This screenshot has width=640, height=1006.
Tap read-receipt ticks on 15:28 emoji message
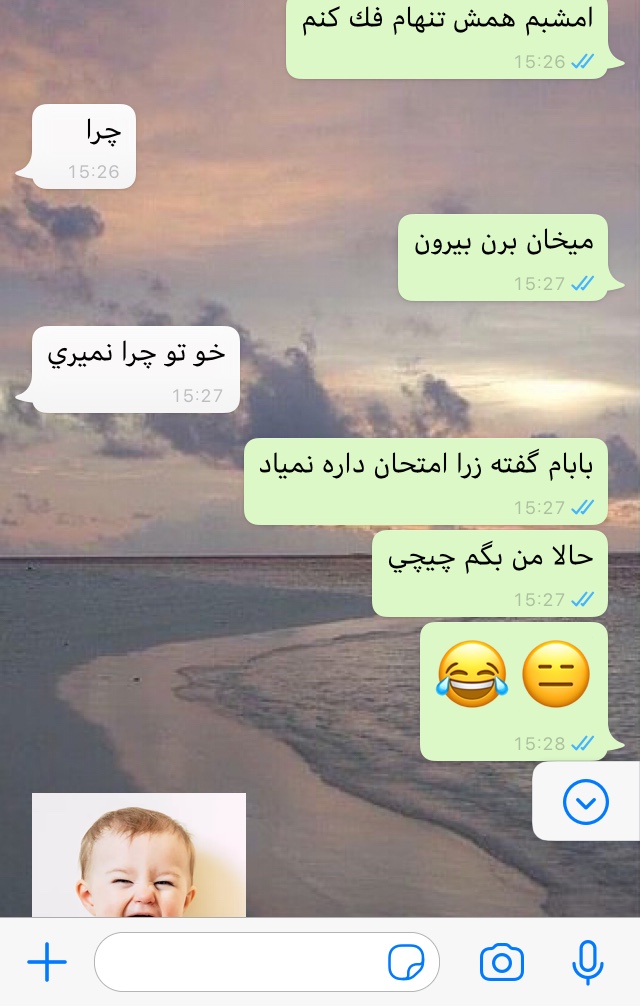(582, 743)
